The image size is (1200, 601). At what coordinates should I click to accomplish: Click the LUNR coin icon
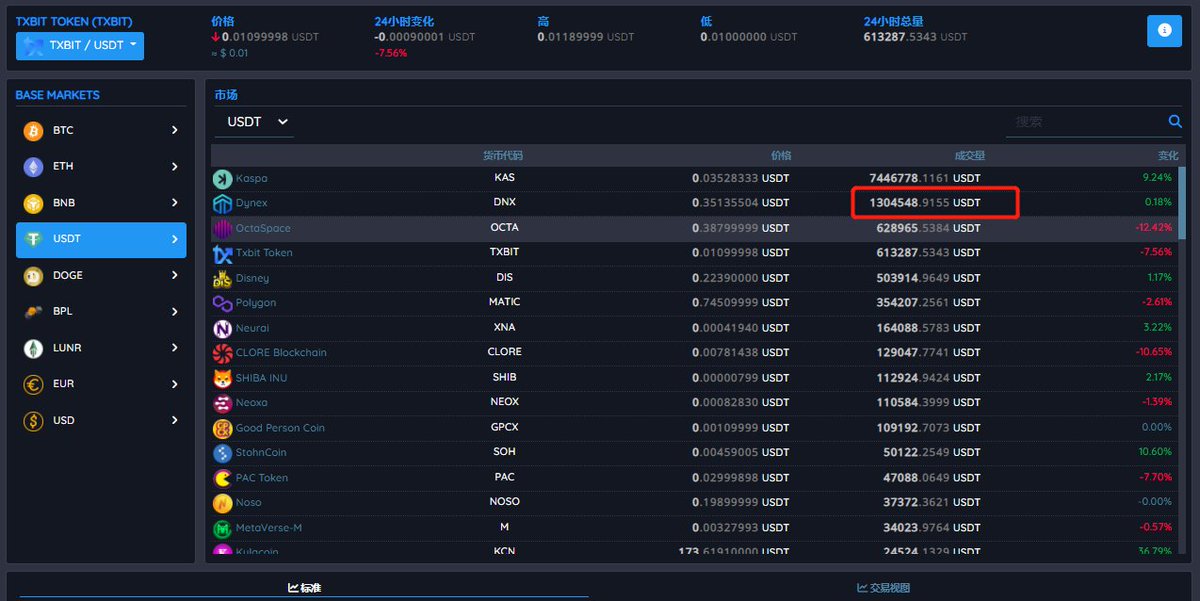pyautogui.click(x=34, y=348)
